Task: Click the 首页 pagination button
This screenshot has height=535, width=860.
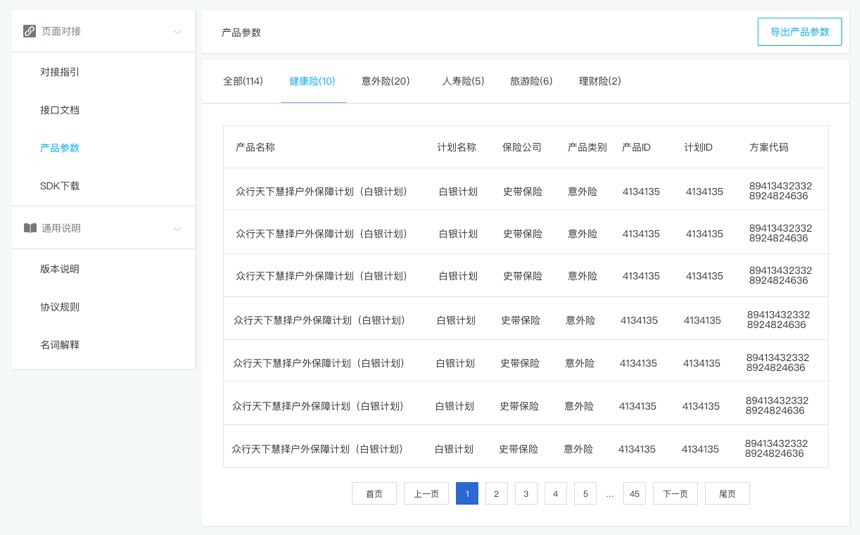Action: click(x=374, y=494)
